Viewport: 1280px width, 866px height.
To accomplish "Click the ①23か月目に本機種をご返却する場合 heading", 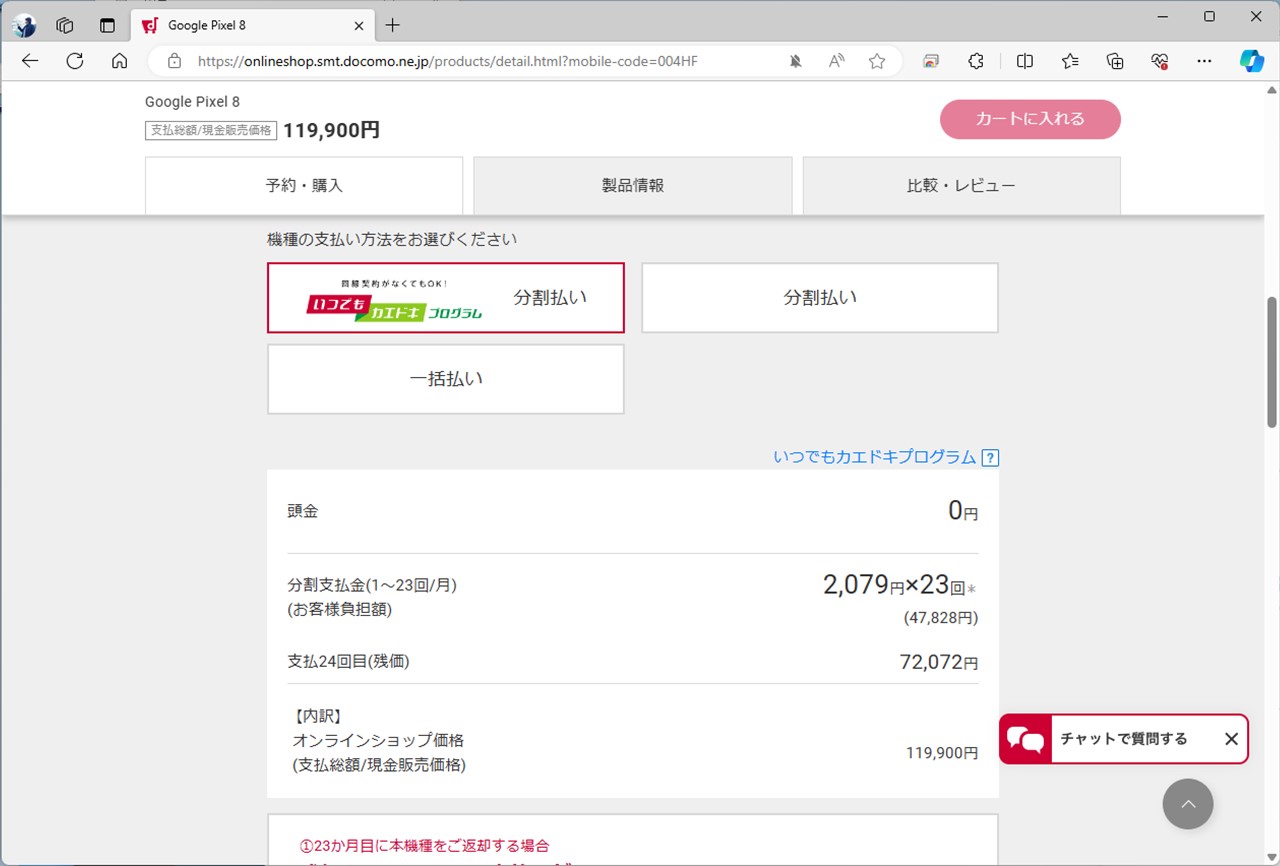I will pos(424,846).
